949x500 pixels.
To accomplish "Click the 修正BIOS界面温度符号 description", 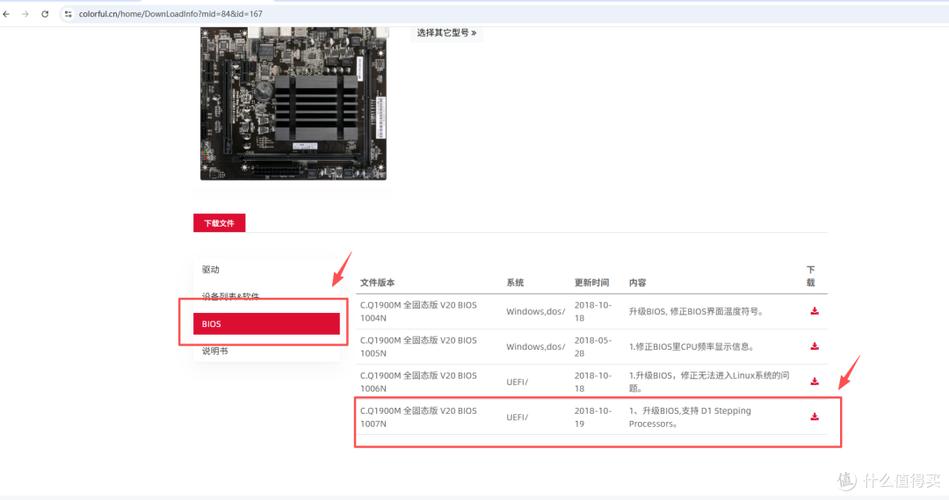I will pos(696,311).
